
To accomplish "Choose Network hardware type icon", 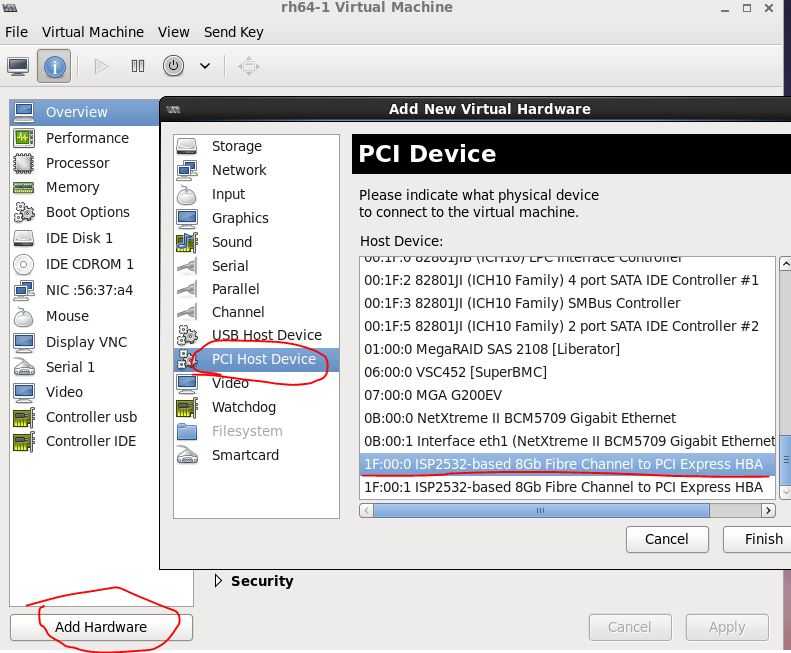I will pos(187,170).
